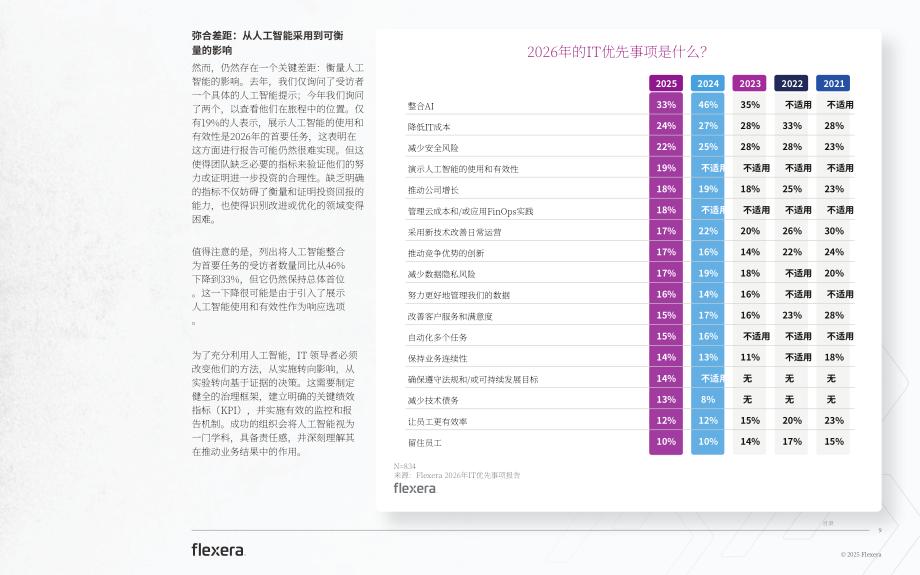Select the 2025 column header

tap(666, 83)
